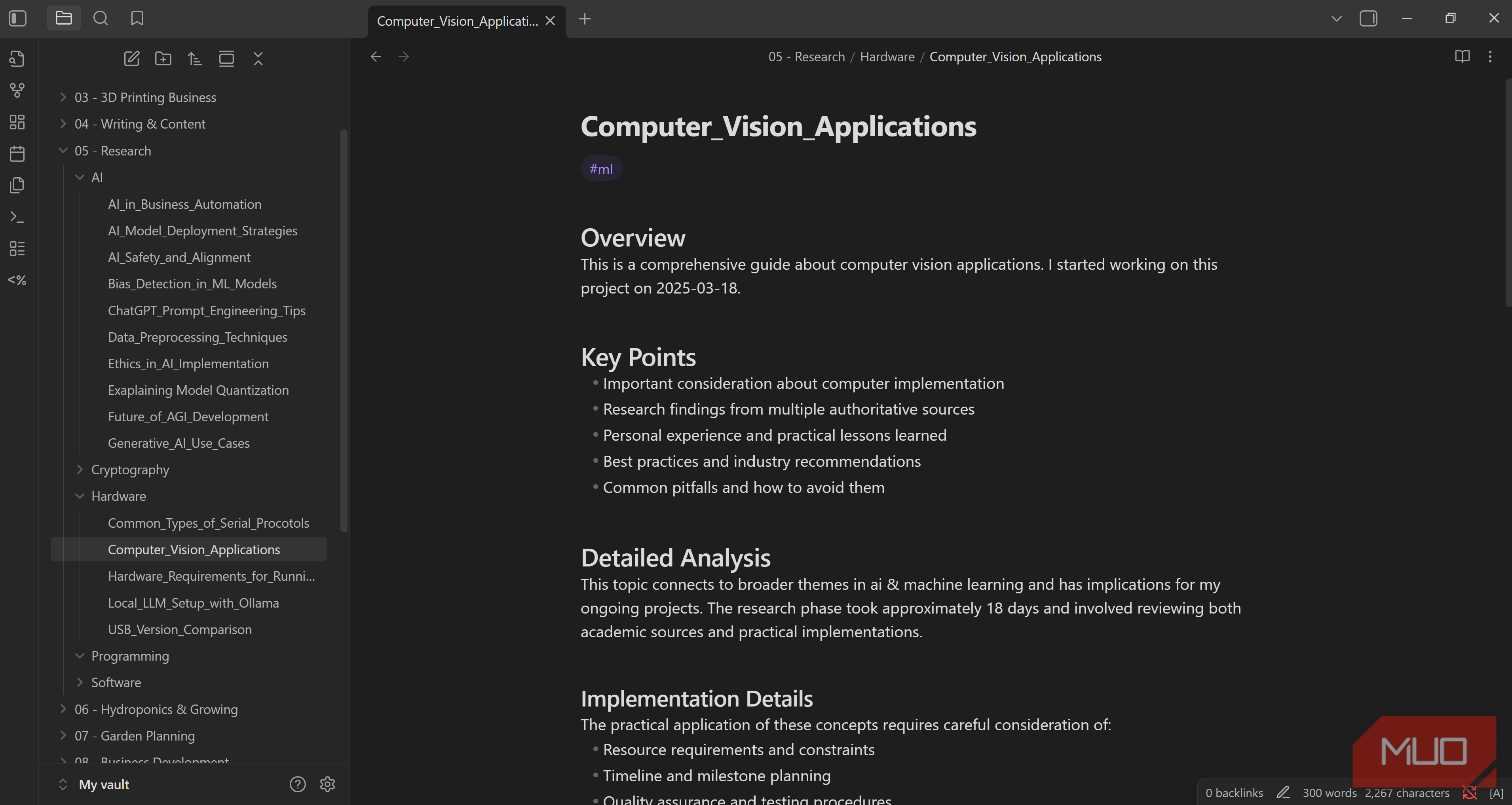The width and height of the screenshot is (1512, 805).
Task: Navigate back in note history
Action: pyautogui.click(x=376, y=57)
